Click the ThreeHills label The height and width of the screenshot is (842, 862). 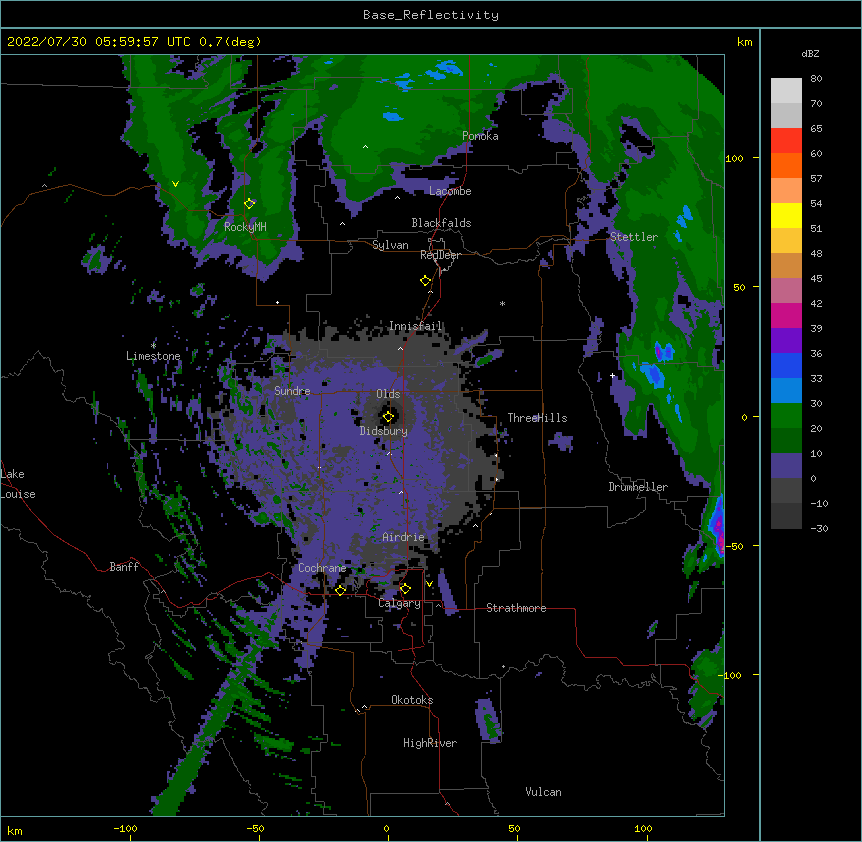[537, 418]
